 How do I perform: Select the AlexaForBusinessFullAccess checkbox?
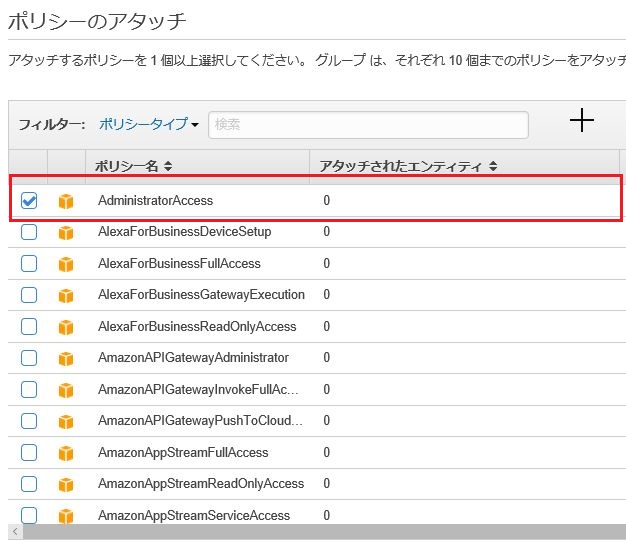pyautogui.click(x=29, y=264)
